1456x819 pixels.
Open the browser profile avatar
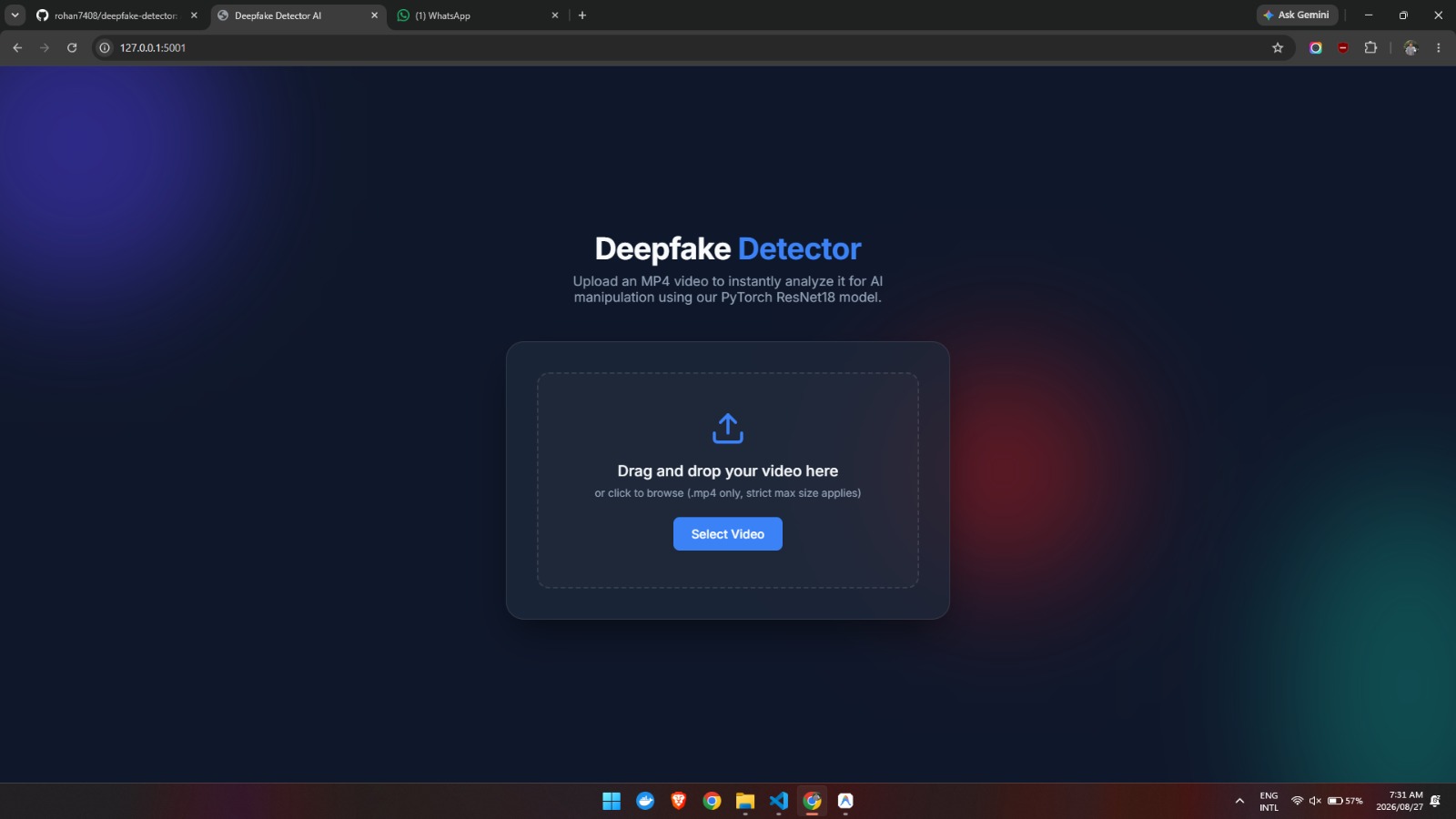click(1410, 47)
